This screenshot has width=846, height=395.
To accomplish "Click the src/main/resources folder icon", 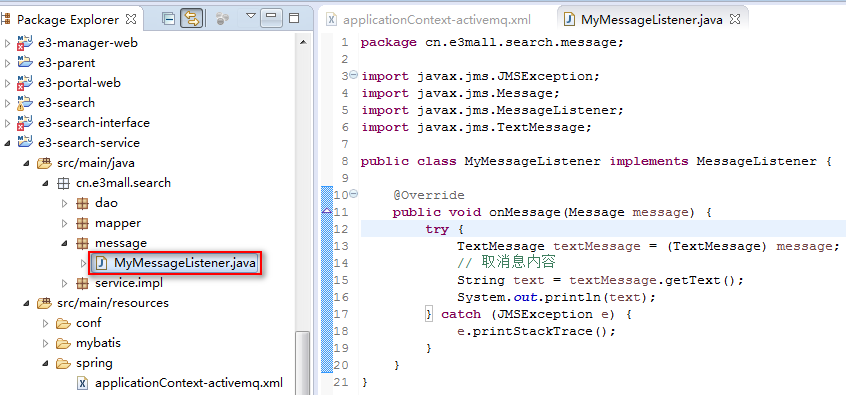I will 44,303.
